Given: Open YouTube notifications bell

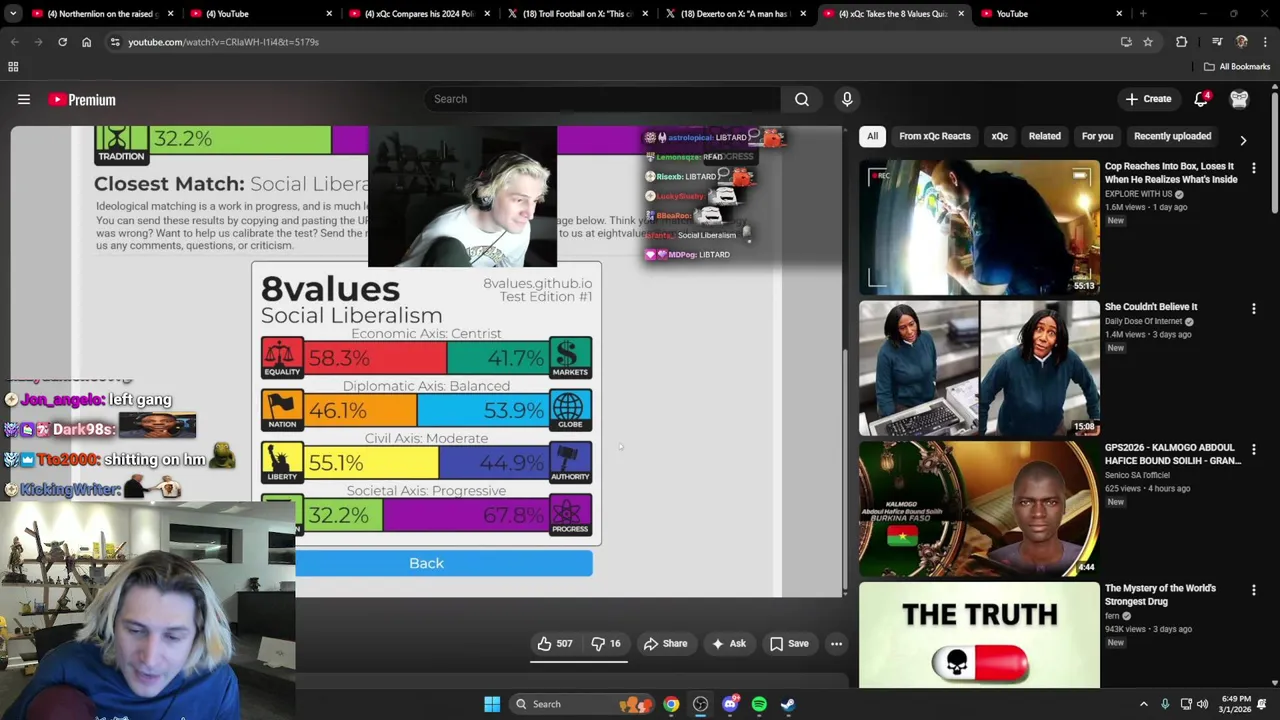Looking at the screenshot, I should point(1201,99).
